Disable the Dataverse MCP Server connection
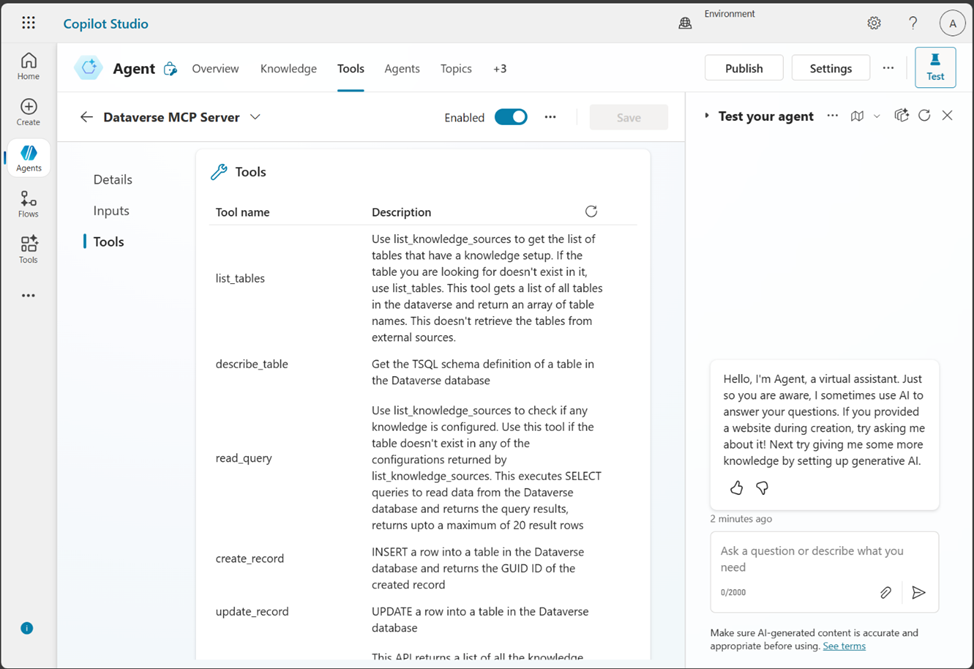The width and height of the screenshot is (974, 669). (510, 116)
